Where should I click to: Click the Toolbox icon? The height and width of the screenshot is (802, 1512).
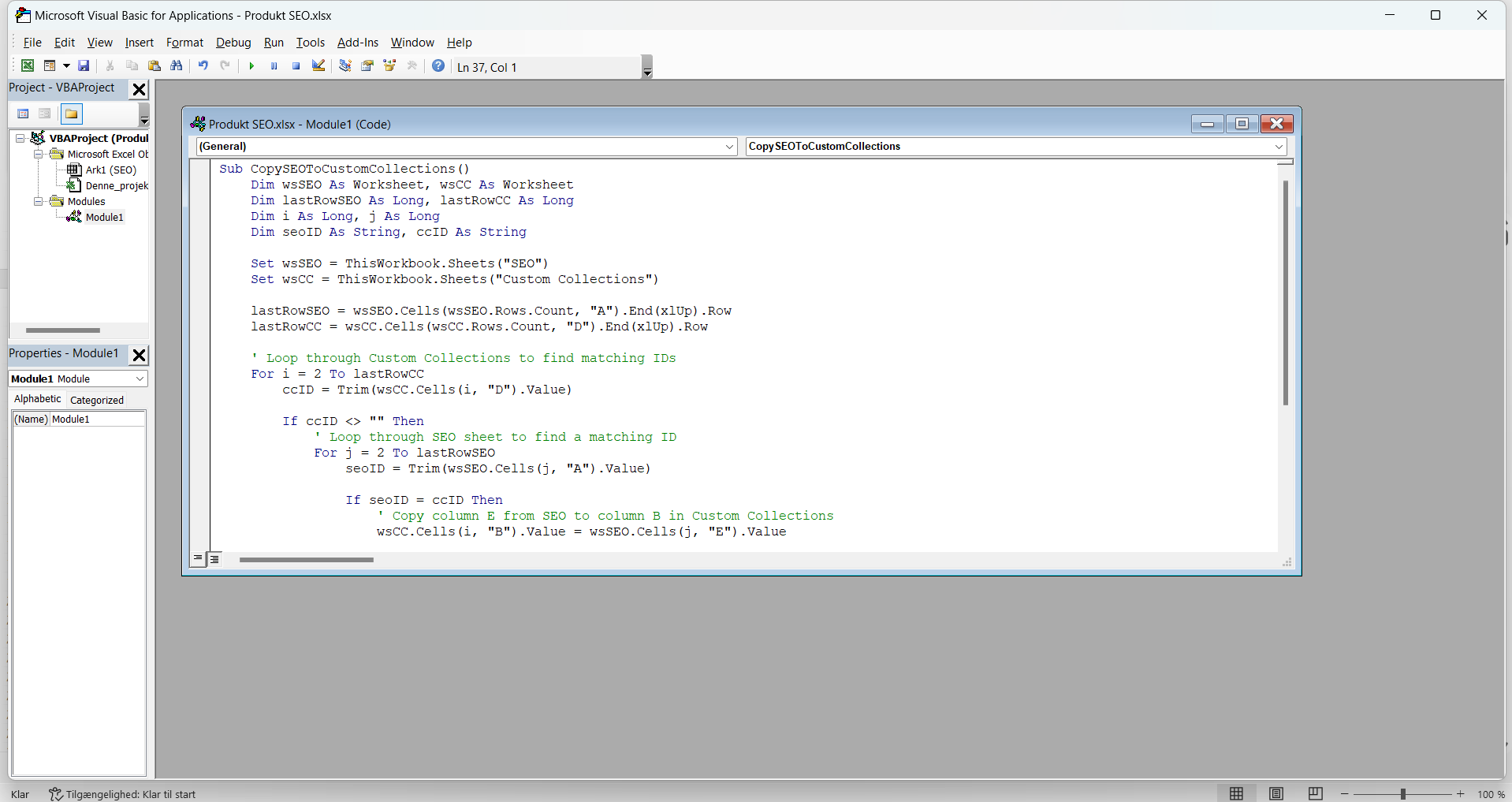pyautogui.click(x=412, y=66)
